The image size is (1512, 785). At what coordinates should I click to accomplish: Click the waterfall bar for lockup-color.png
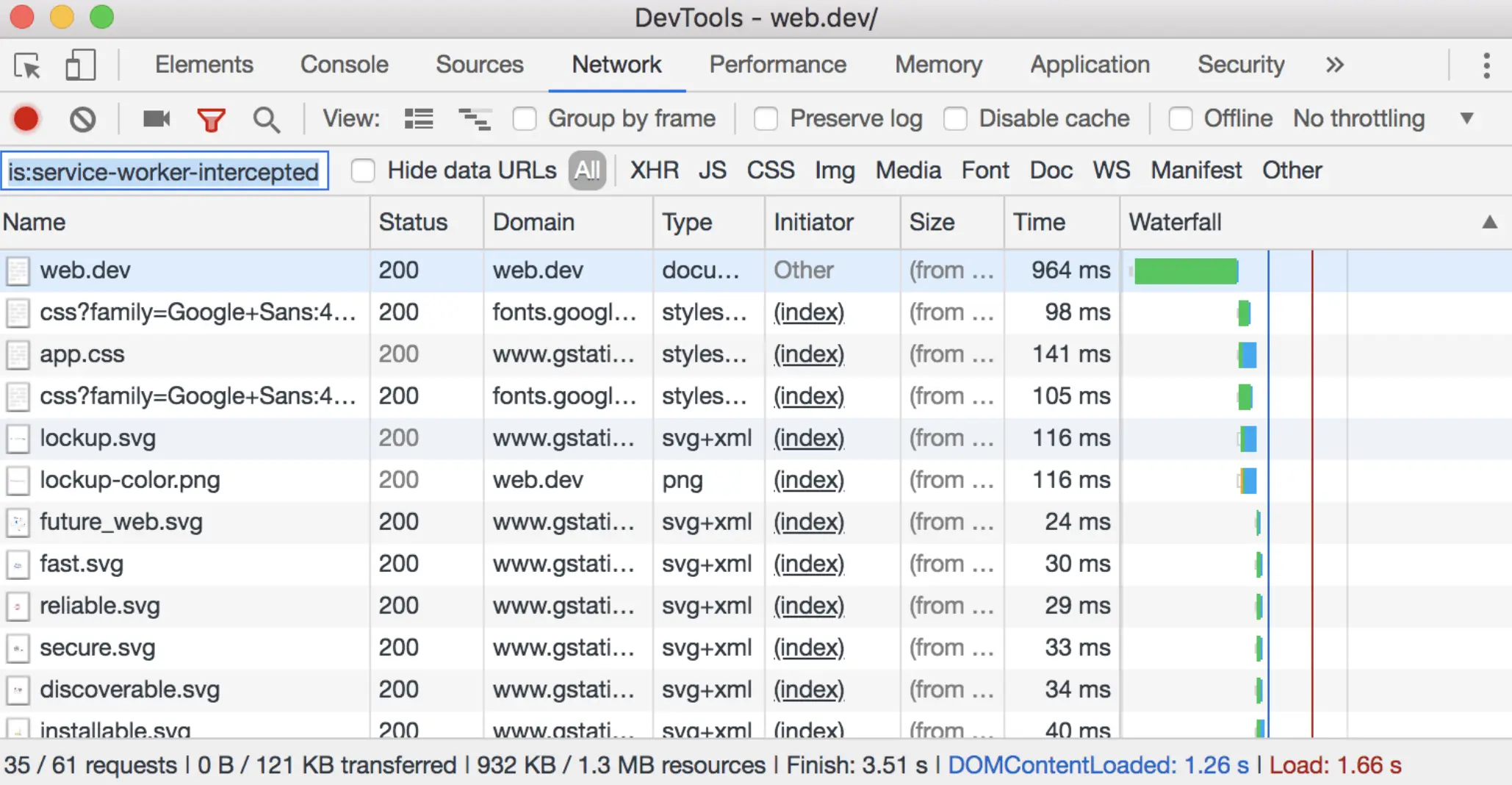(1247, 481)
